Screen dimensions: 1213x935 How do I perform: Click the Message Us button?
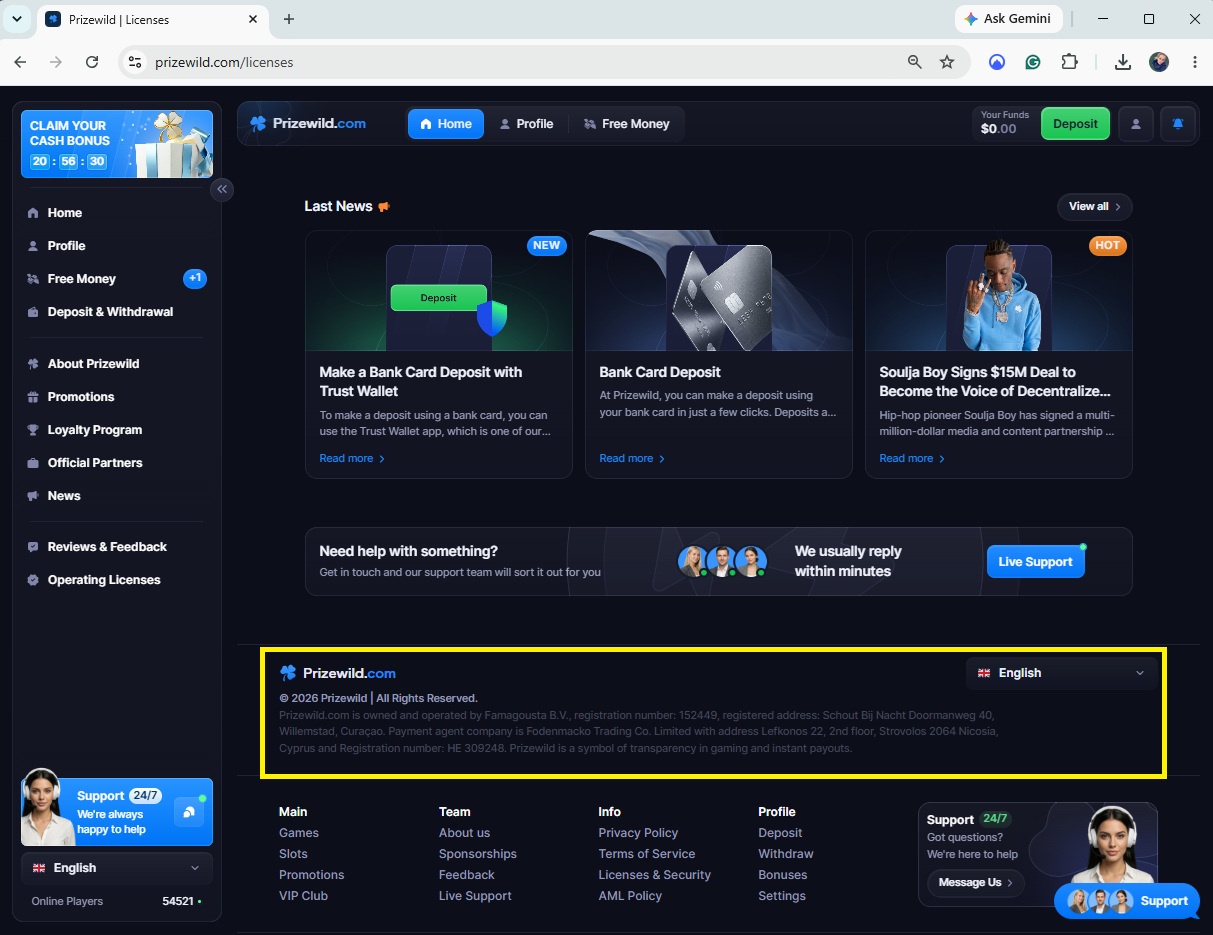tap(976, 883)
